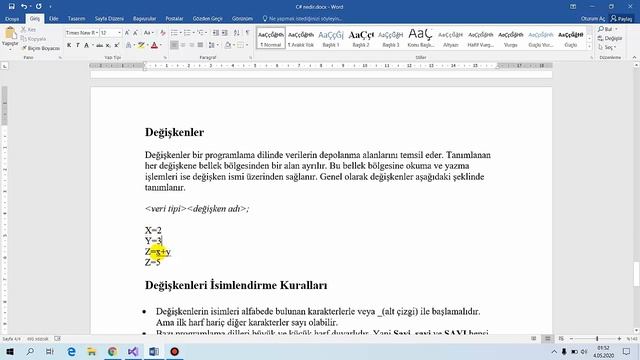Expand the styles gallery more arrow
The image size is (640, 360).
point(589,47)
